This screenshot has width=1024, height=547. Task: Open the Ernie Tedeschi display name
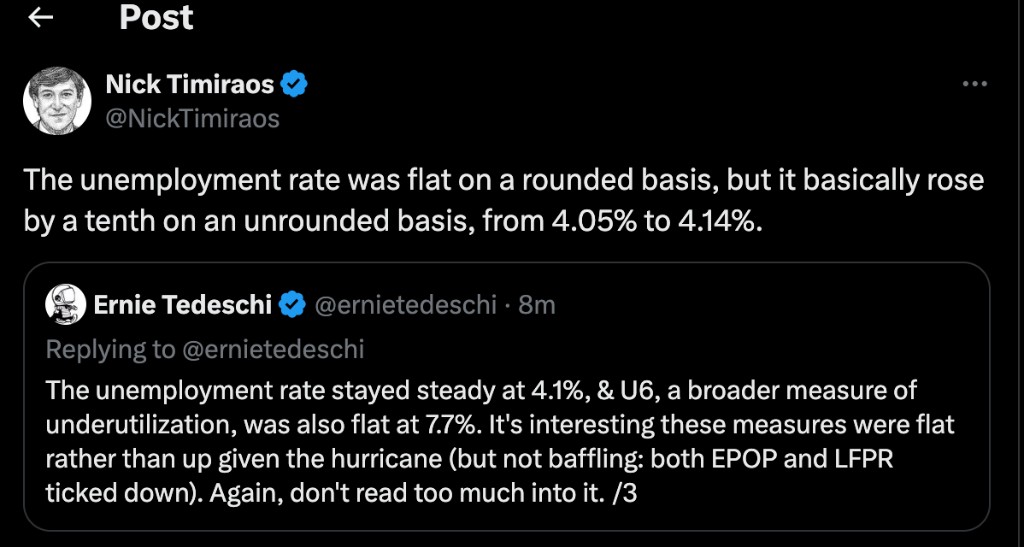click(x=183, y=304)
